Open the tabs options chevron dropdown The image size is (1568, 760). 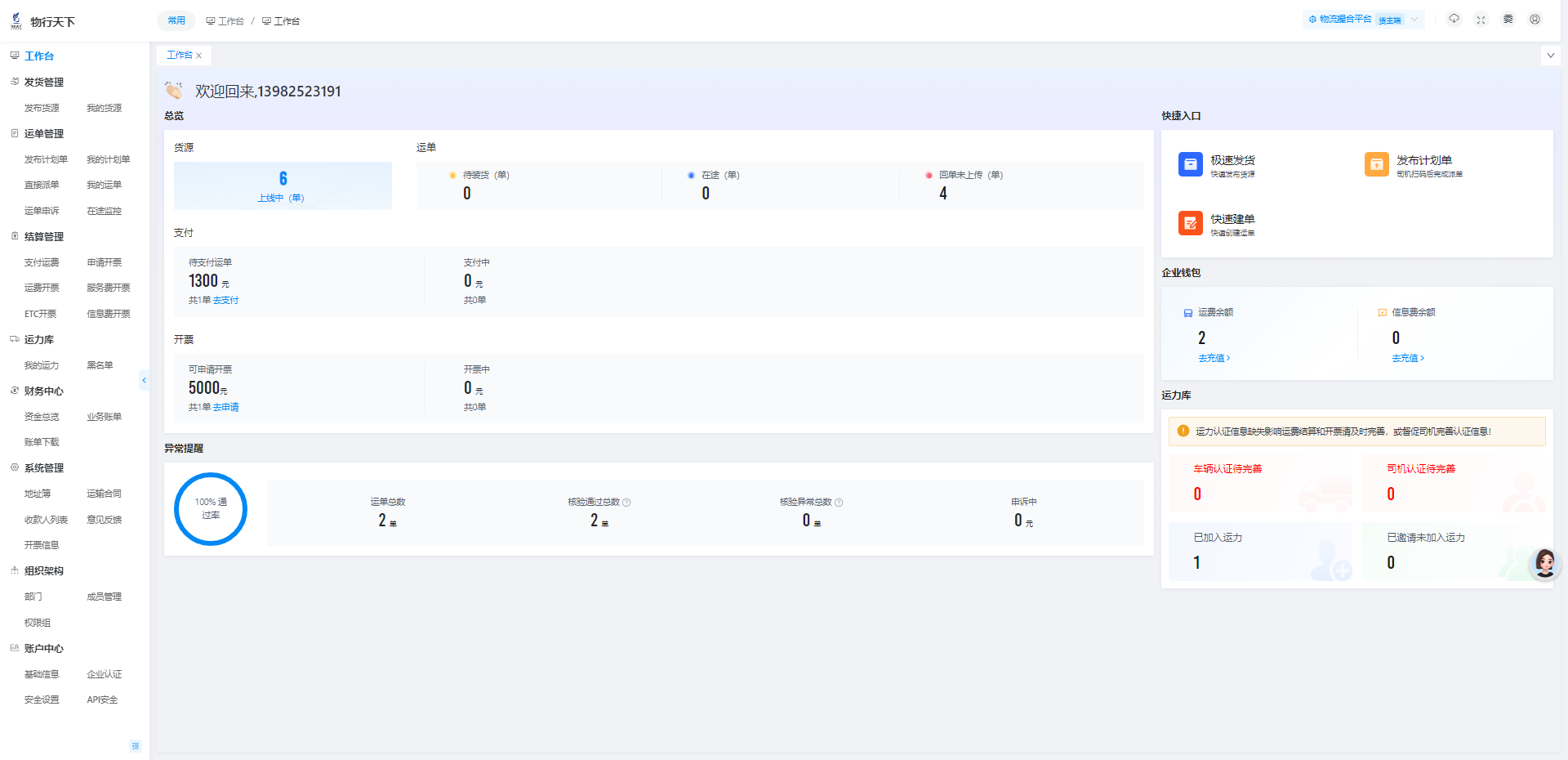tap(1551, 56)
